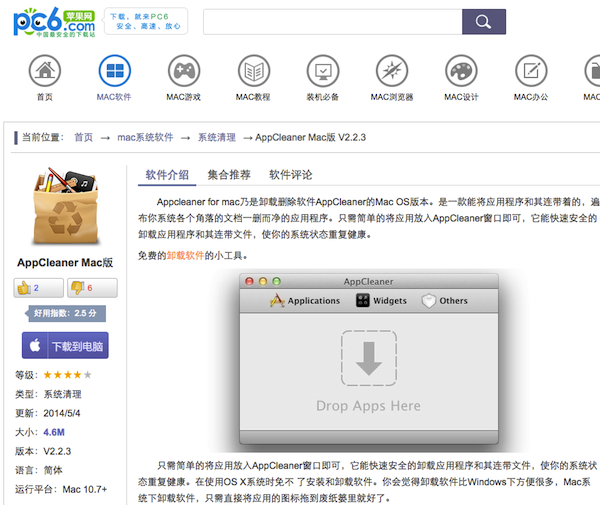The height and width of the screenshot is (505, 600).
Task: Go to pc6.com logo homepage
Action: click(x=54, y=22)
